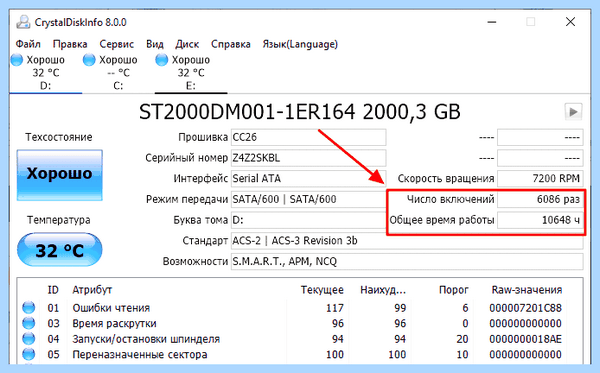Viewport: 600px width, 373px height.
Task: Click the Raw-значения column header
Action: pyautogui.click(x=527, y=290)
